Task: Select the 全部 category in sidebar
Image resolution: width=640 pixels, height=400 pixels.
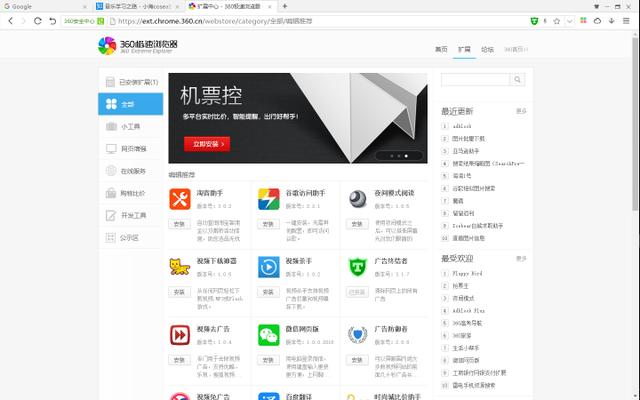Action: pyautogui.click(x=131, y=104)
